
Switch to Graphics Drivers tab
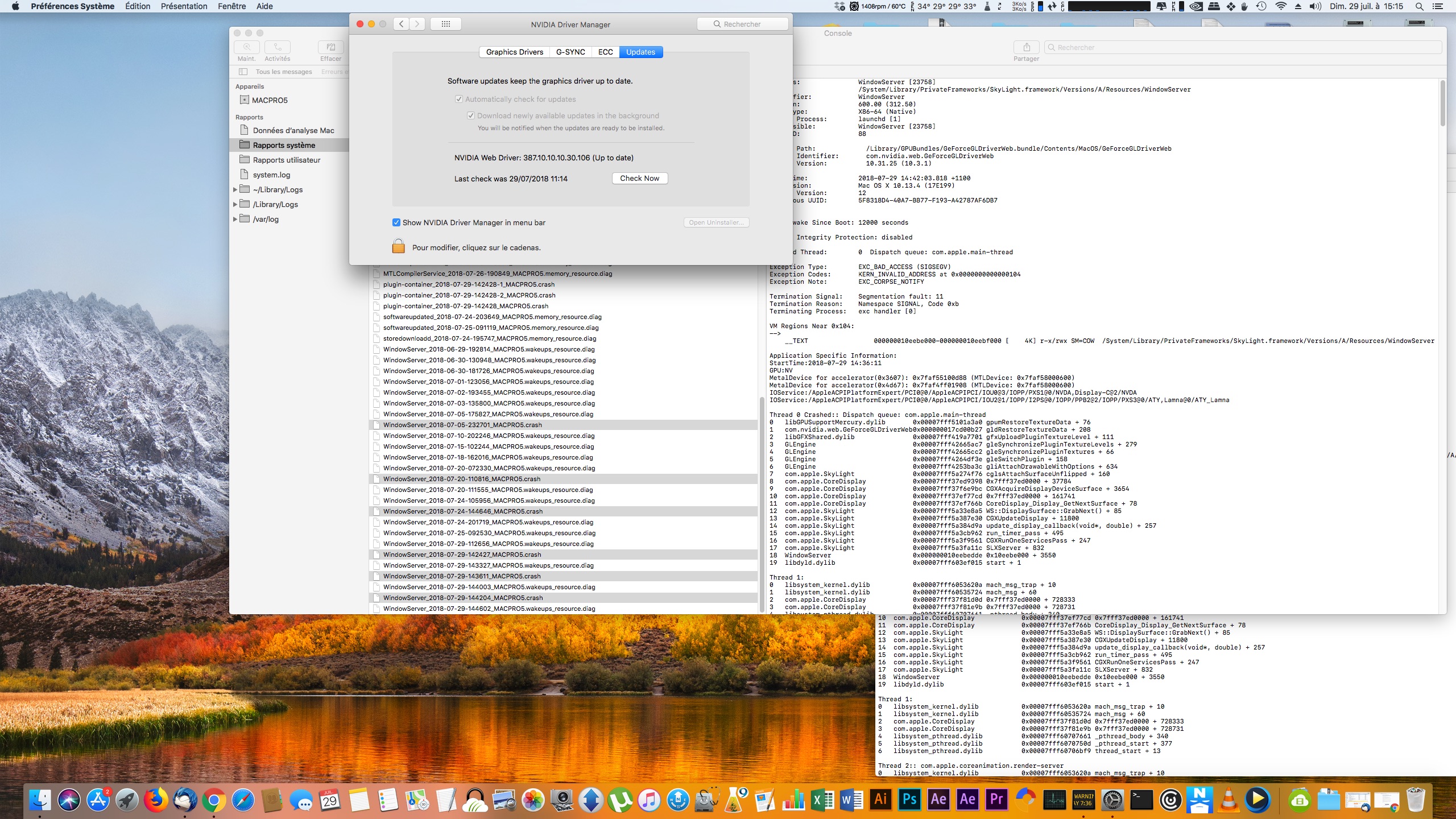pyautogui.click(x=514, y=52)
